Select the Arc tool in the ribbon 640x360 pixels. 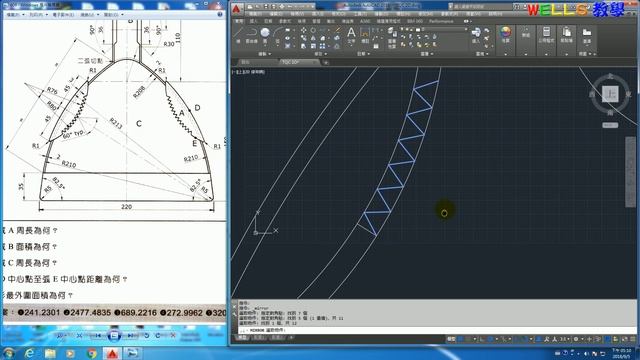278,35
